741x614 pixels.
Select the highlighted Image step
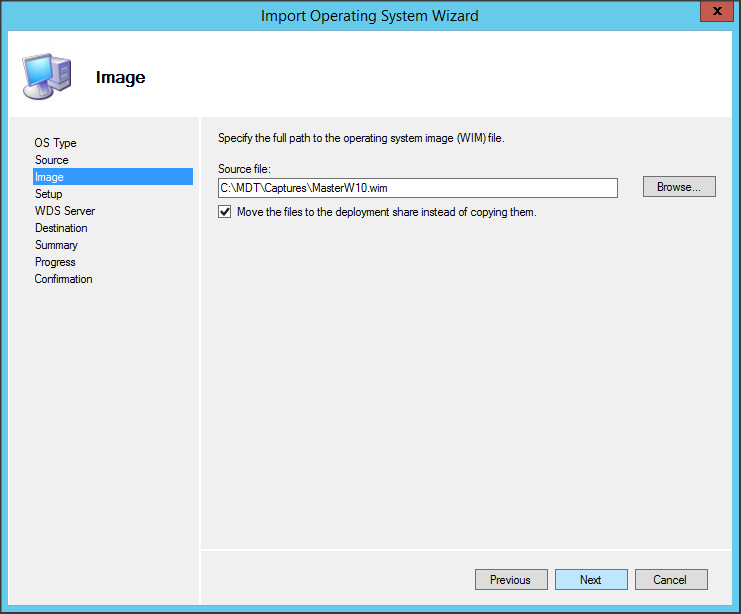pos(49,177)
